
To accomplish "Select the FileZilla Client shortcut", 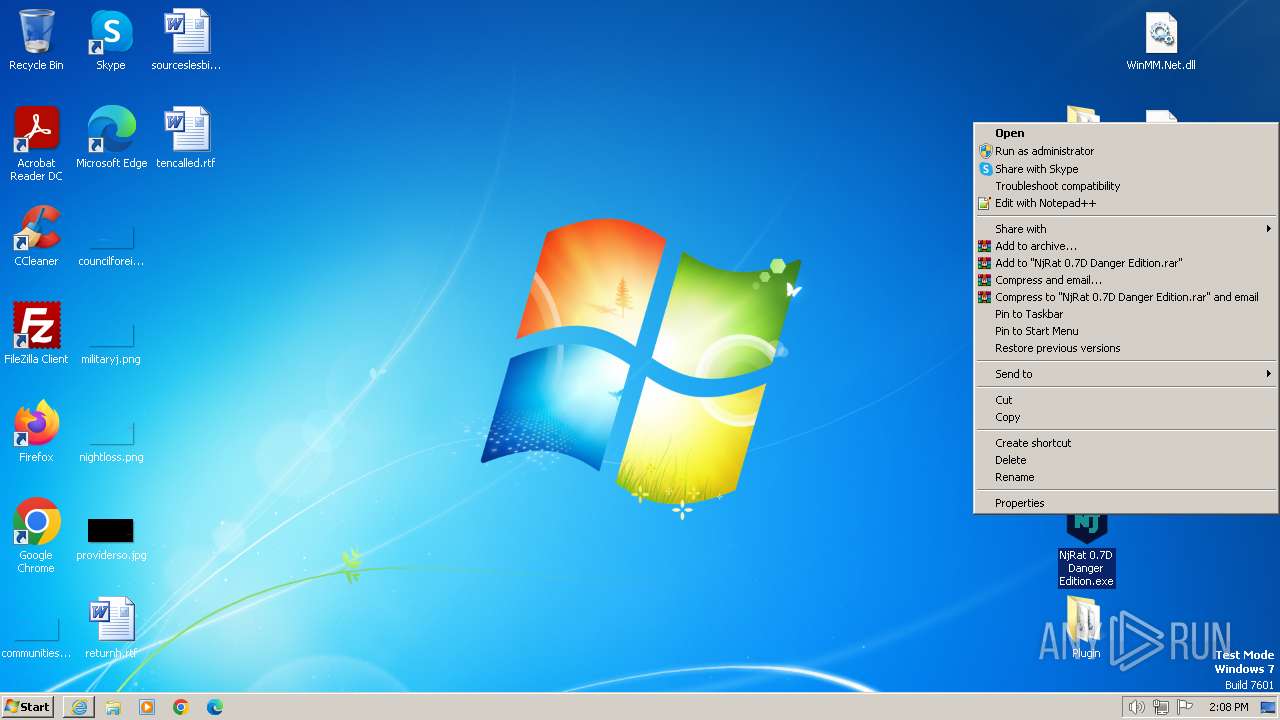I will click(x=36, y=334).
